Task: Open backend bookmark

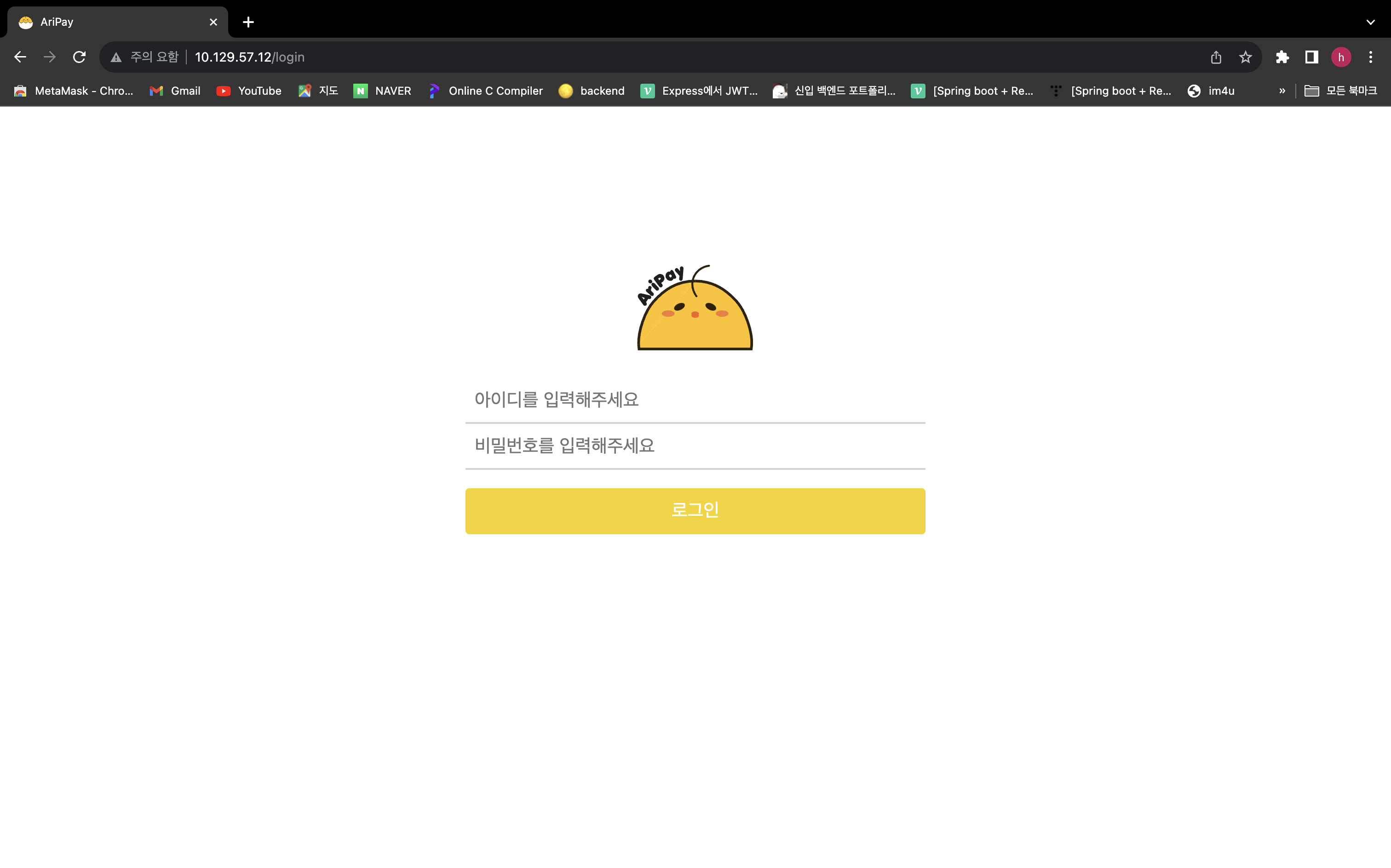Action: point(592,91)
